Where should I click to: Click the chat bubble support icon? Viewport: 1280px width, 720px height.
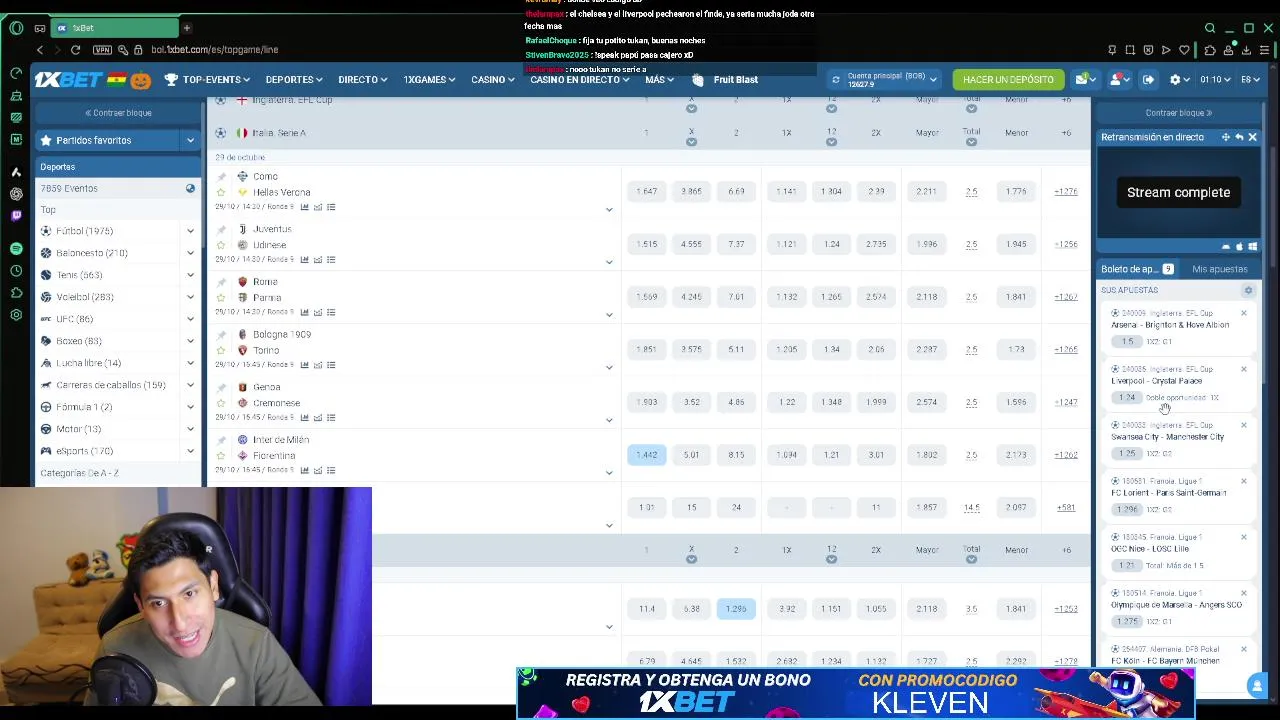[x=1257, y=685]
